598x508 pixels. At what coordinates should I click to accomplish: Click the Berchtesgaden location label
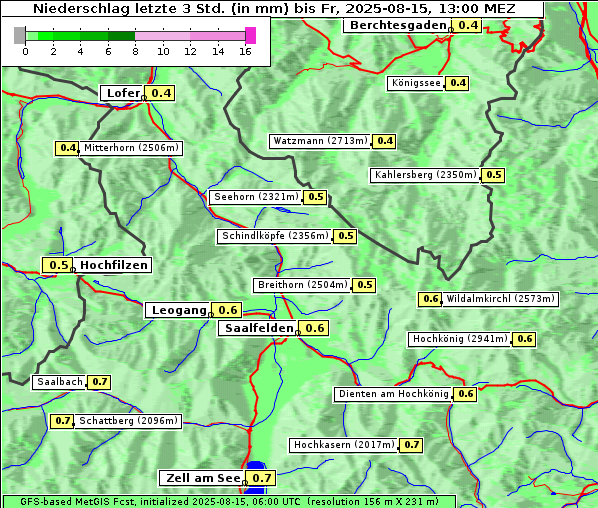(397, 26)
